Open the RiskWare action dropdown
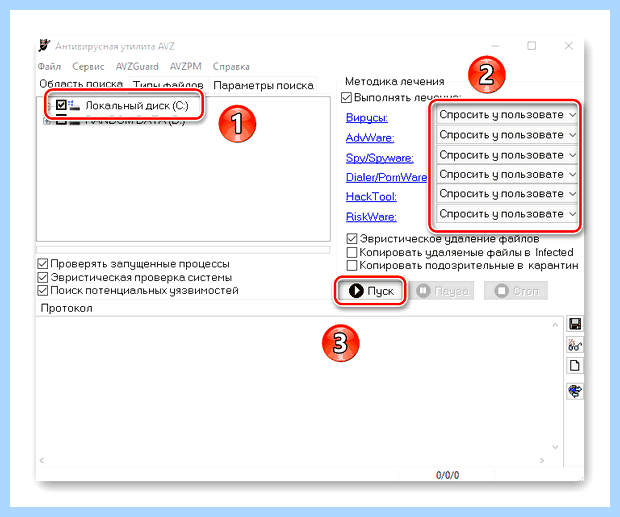The height and width of the screenshot is (517, 620). 507,214
